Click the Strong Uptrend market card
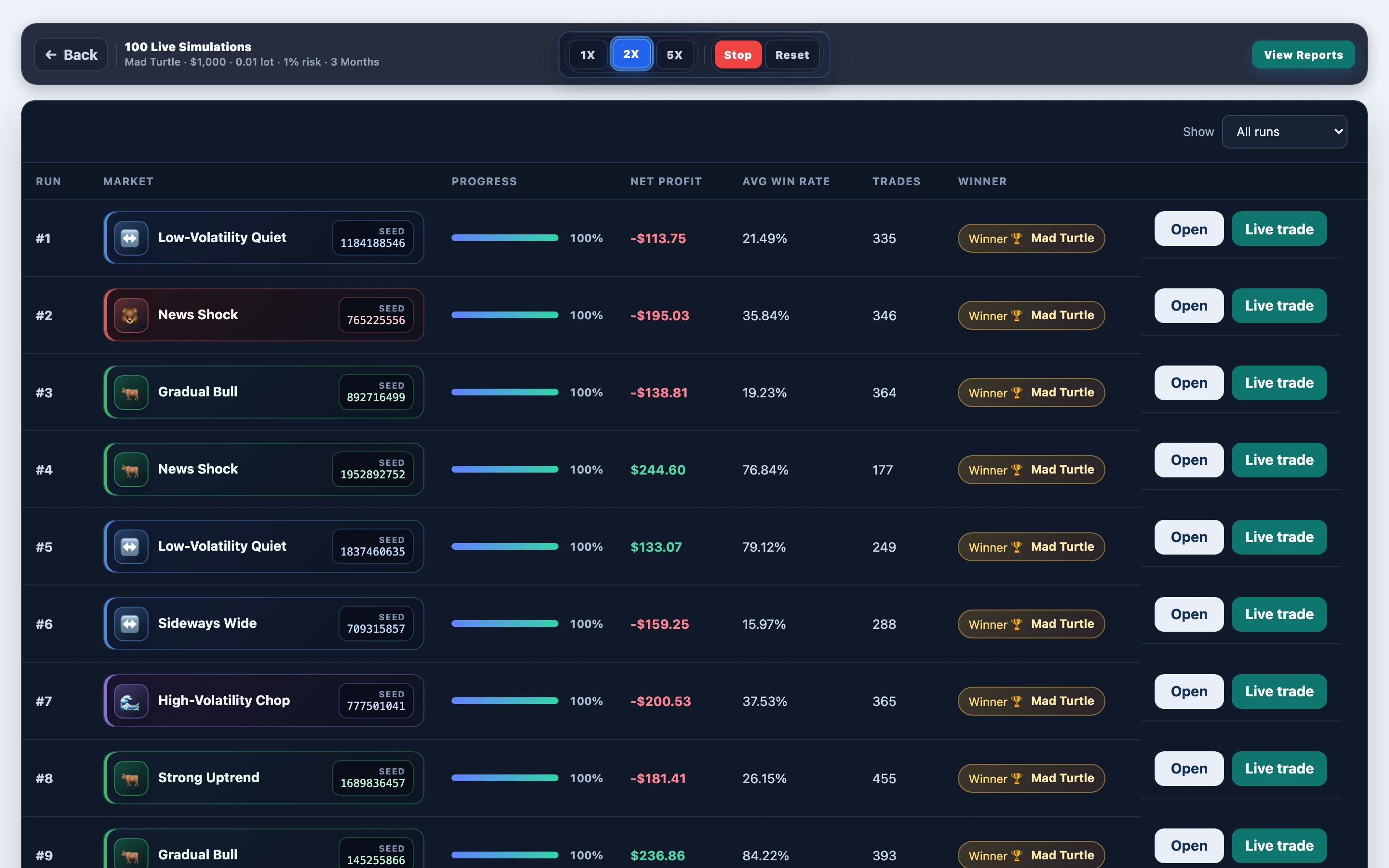 tap(263, 778)
